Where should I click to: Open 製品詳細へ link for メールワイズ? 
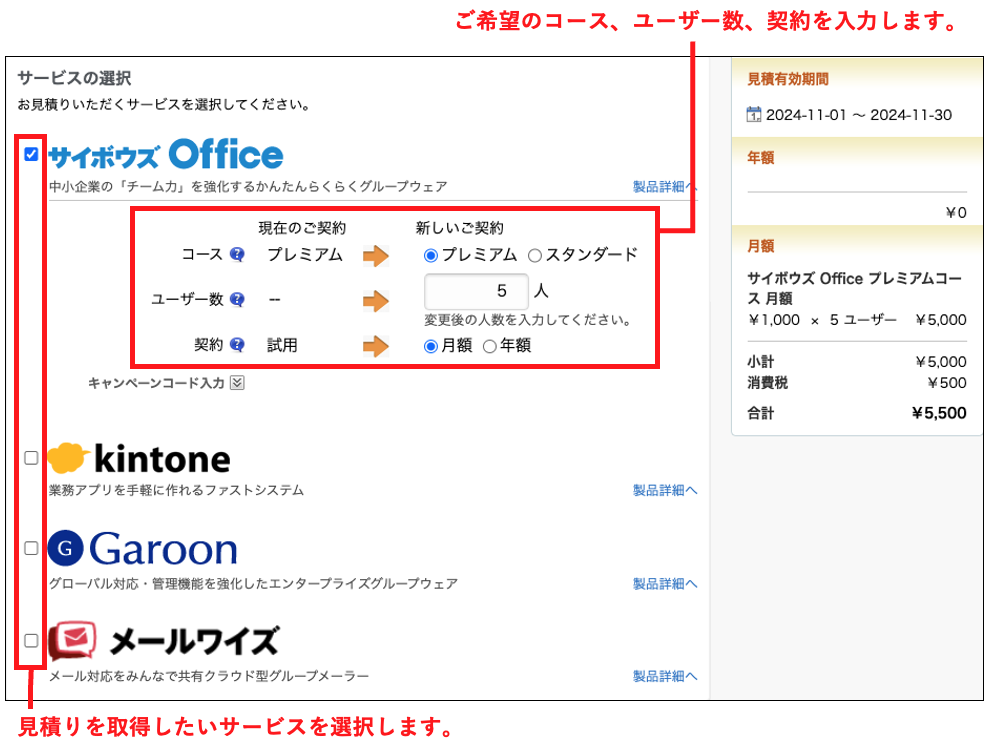click(x=665, y=676)
